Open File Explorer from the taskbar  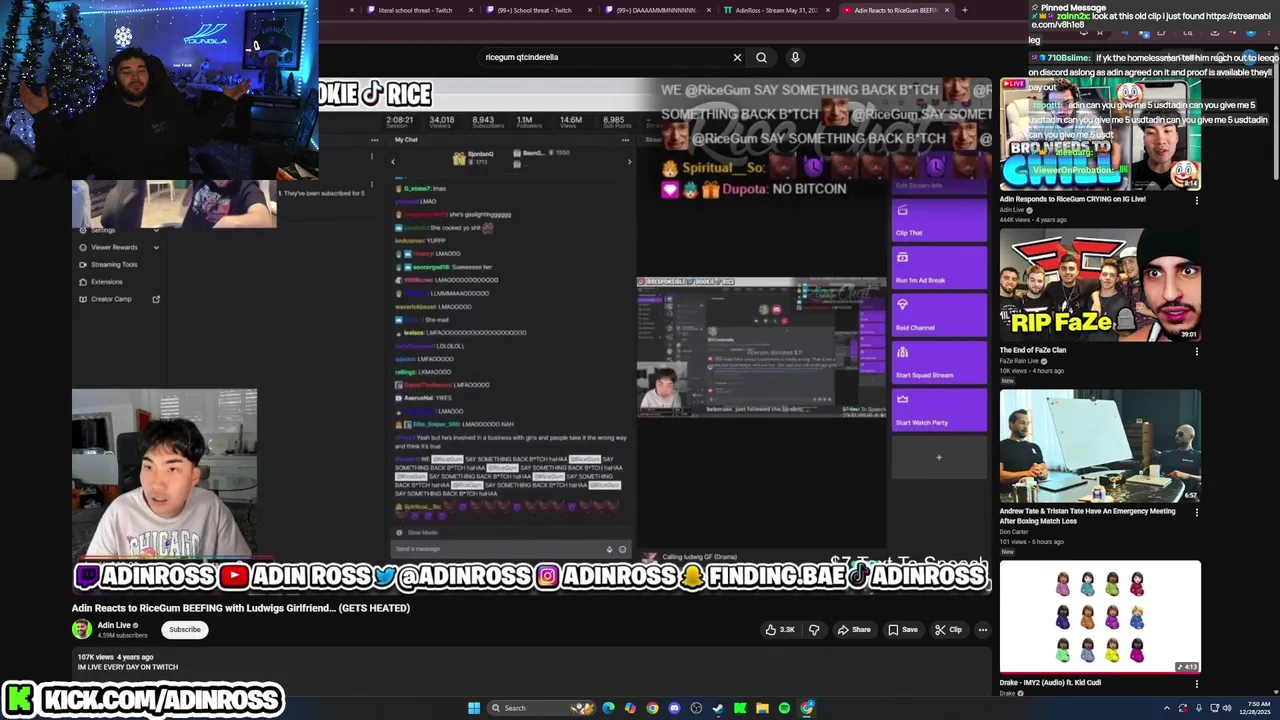click(762, 708)
